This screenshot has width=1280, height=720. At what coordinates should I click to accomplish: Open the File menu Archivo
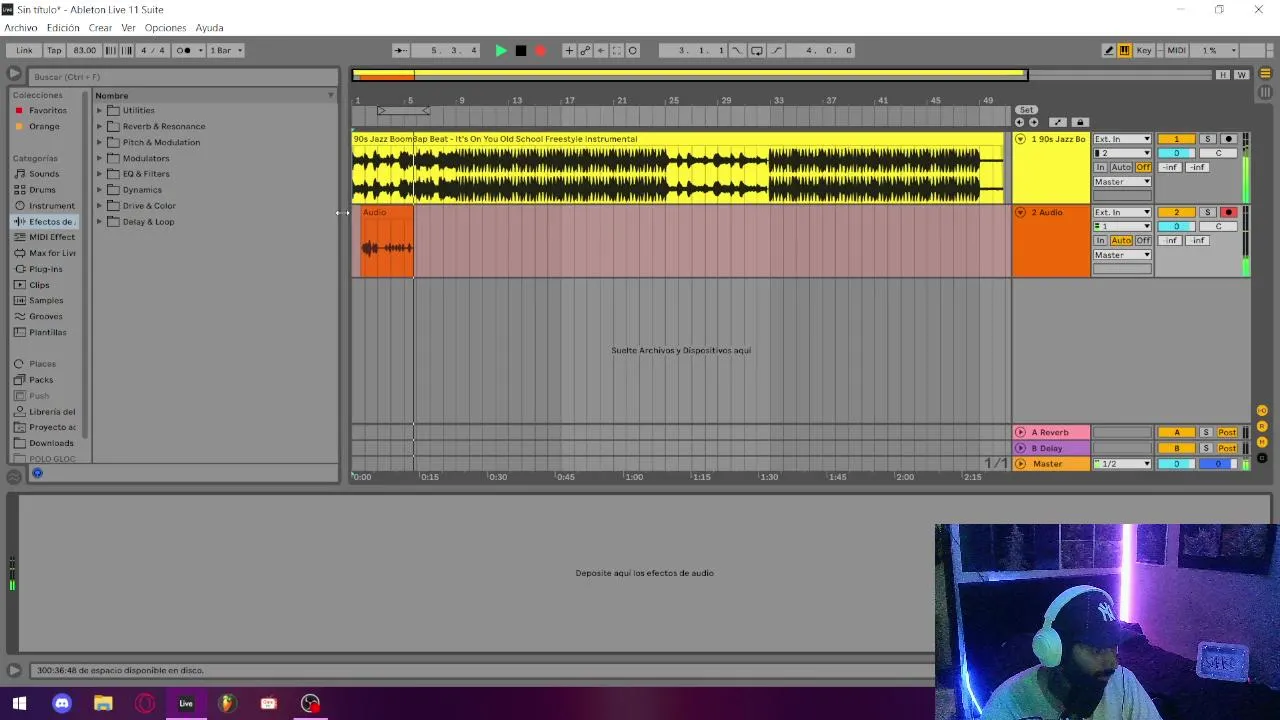[x=21, y=28]
